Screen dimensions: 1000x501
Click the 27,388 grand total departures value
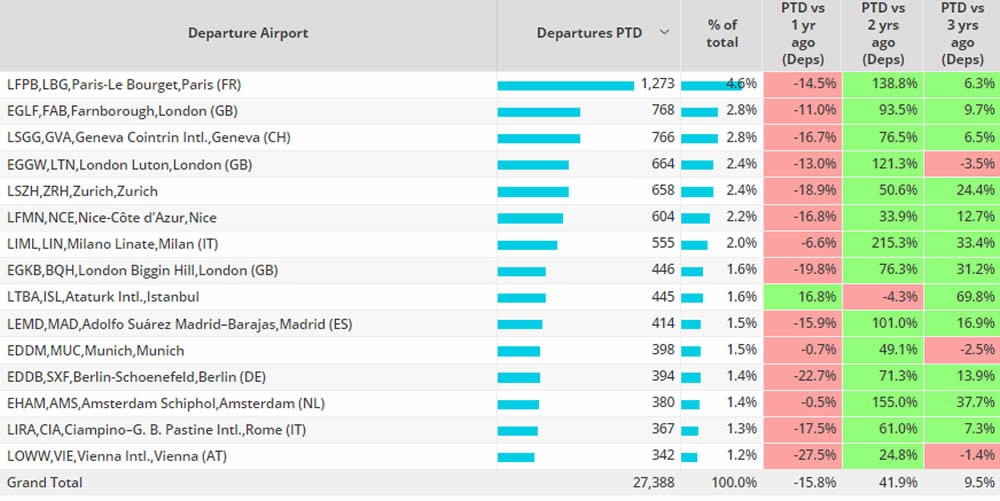[x=654, y=483]
